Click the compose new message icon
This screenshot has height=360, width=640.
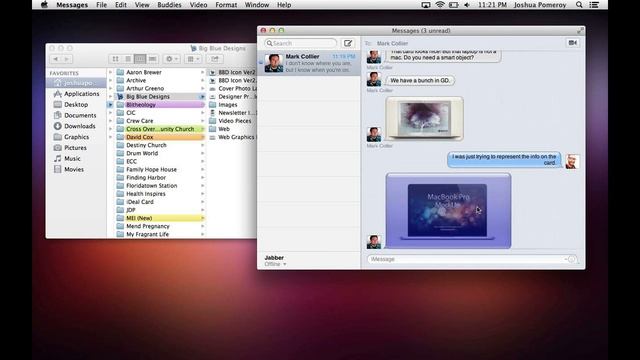pos(348,43)
